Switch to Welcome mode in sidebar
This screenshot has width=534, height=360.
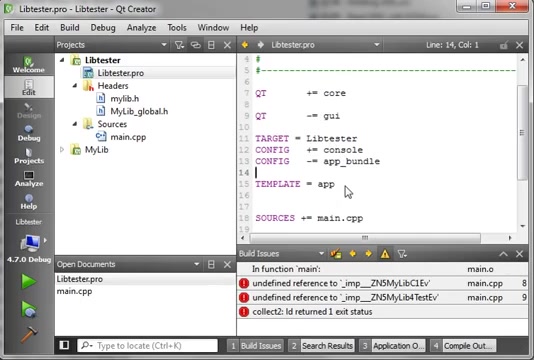pos(29,65)
